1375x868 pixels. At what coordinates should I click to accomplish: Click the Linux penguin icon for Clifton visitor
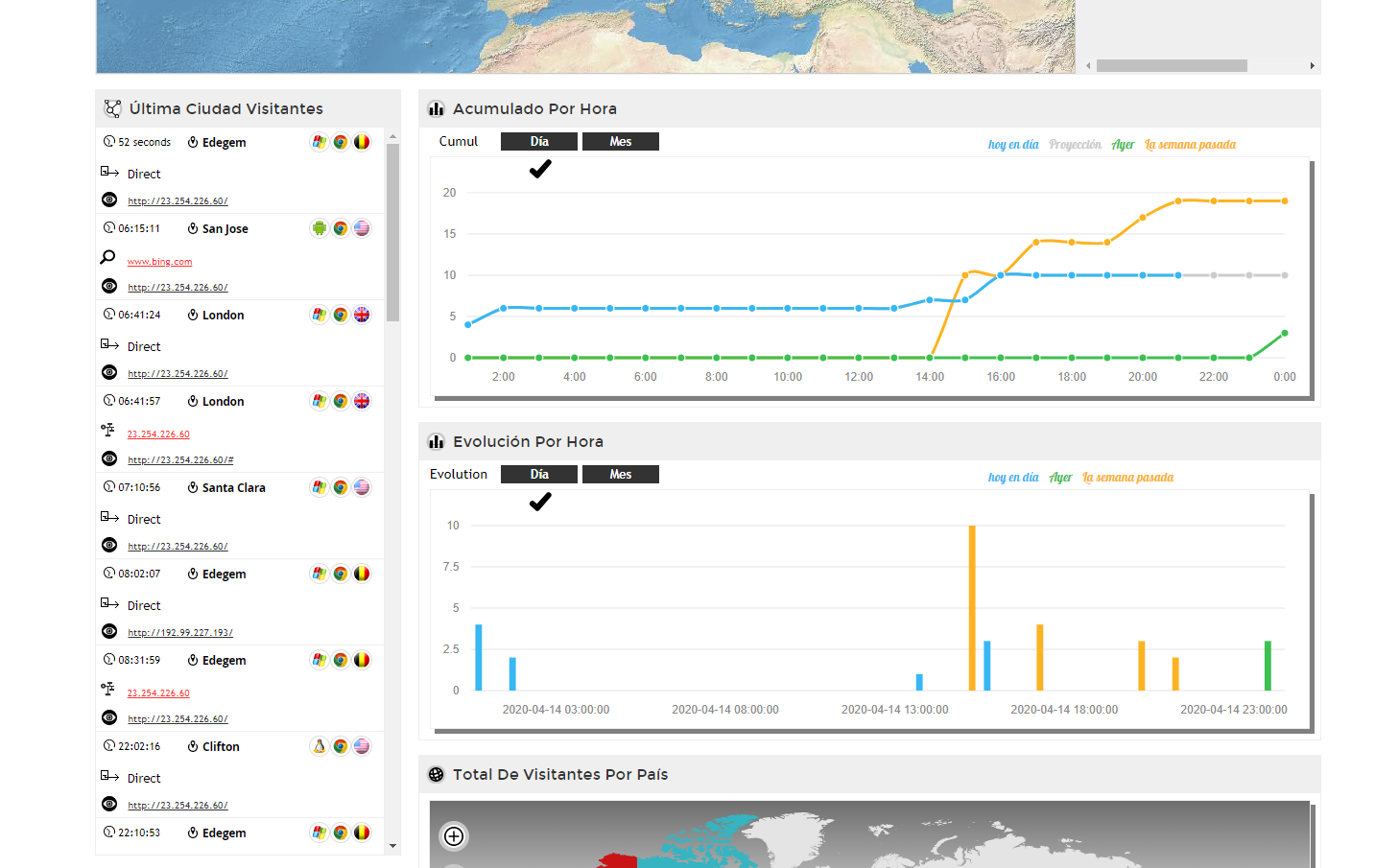(x=320, y=746)
